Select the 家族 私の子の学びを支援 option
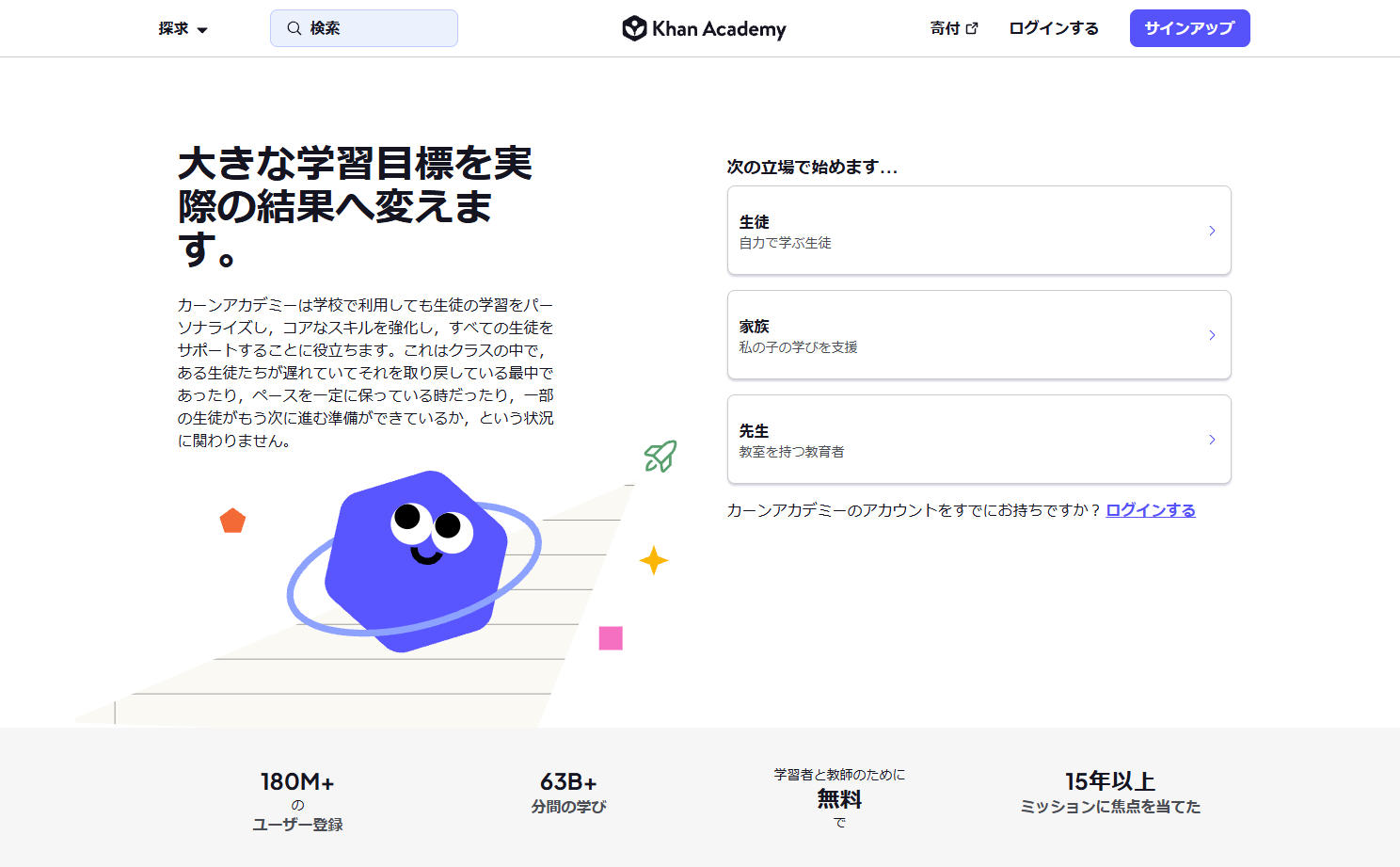 pyautogui.click(x=978, y=335)
